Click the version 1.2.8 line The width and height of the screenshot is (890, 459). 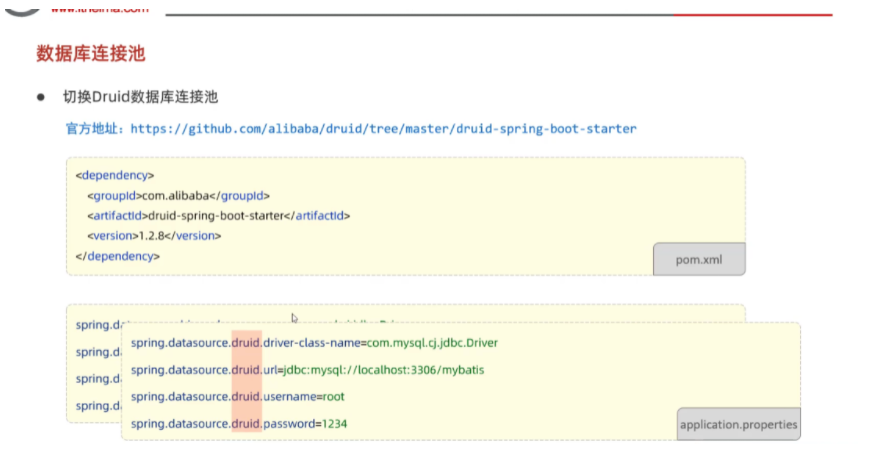coord(154,236)
